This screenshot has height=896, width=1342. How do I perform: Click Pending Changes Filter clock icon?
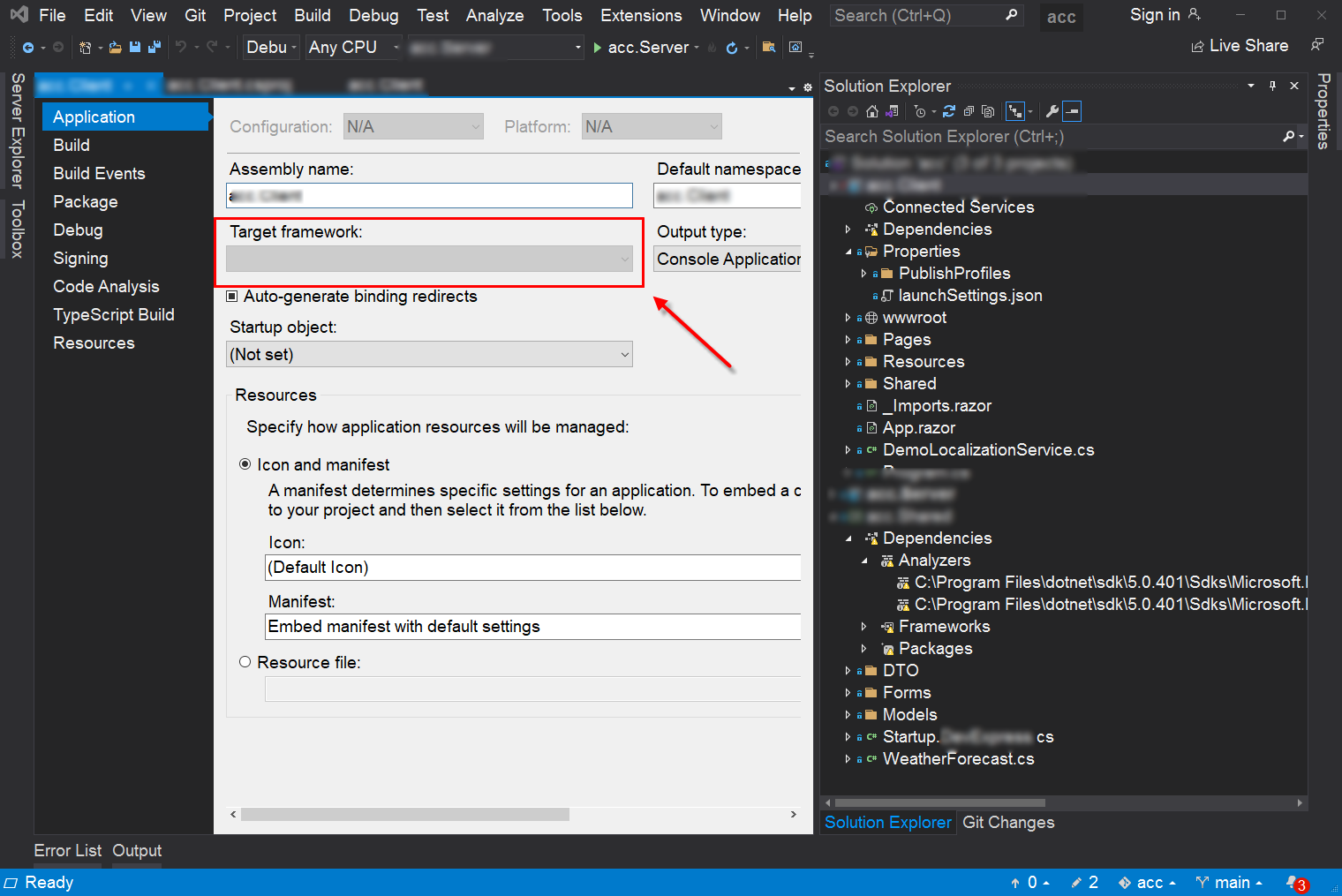[920, 111]
